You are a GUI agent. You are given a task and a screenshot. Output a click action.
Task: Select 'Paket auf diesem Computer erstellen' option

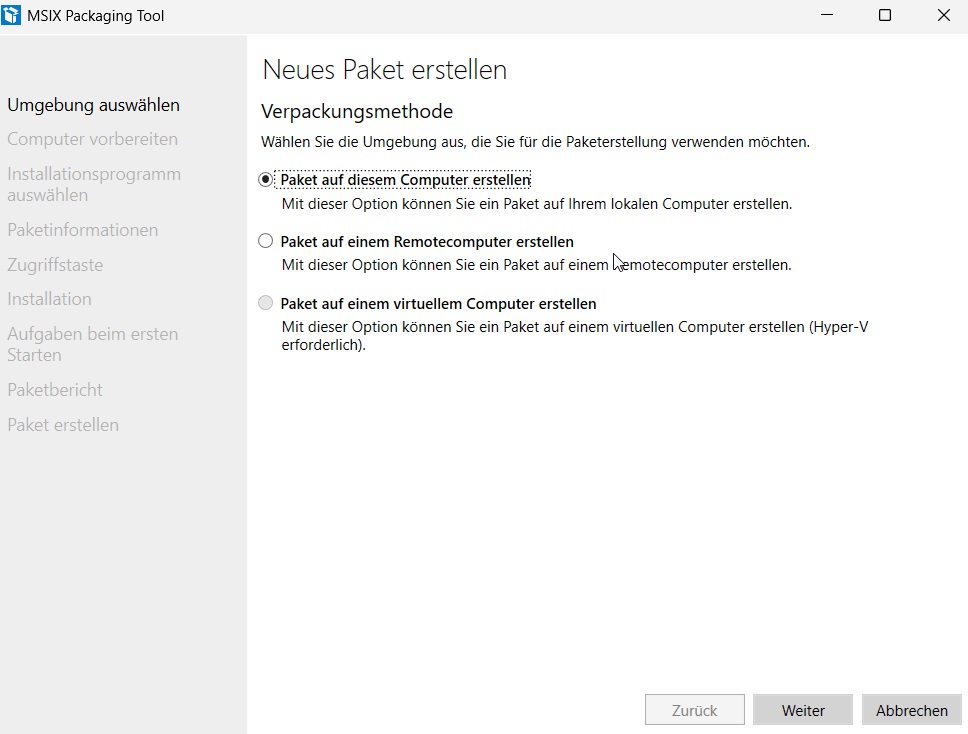[x=265, y=180]
